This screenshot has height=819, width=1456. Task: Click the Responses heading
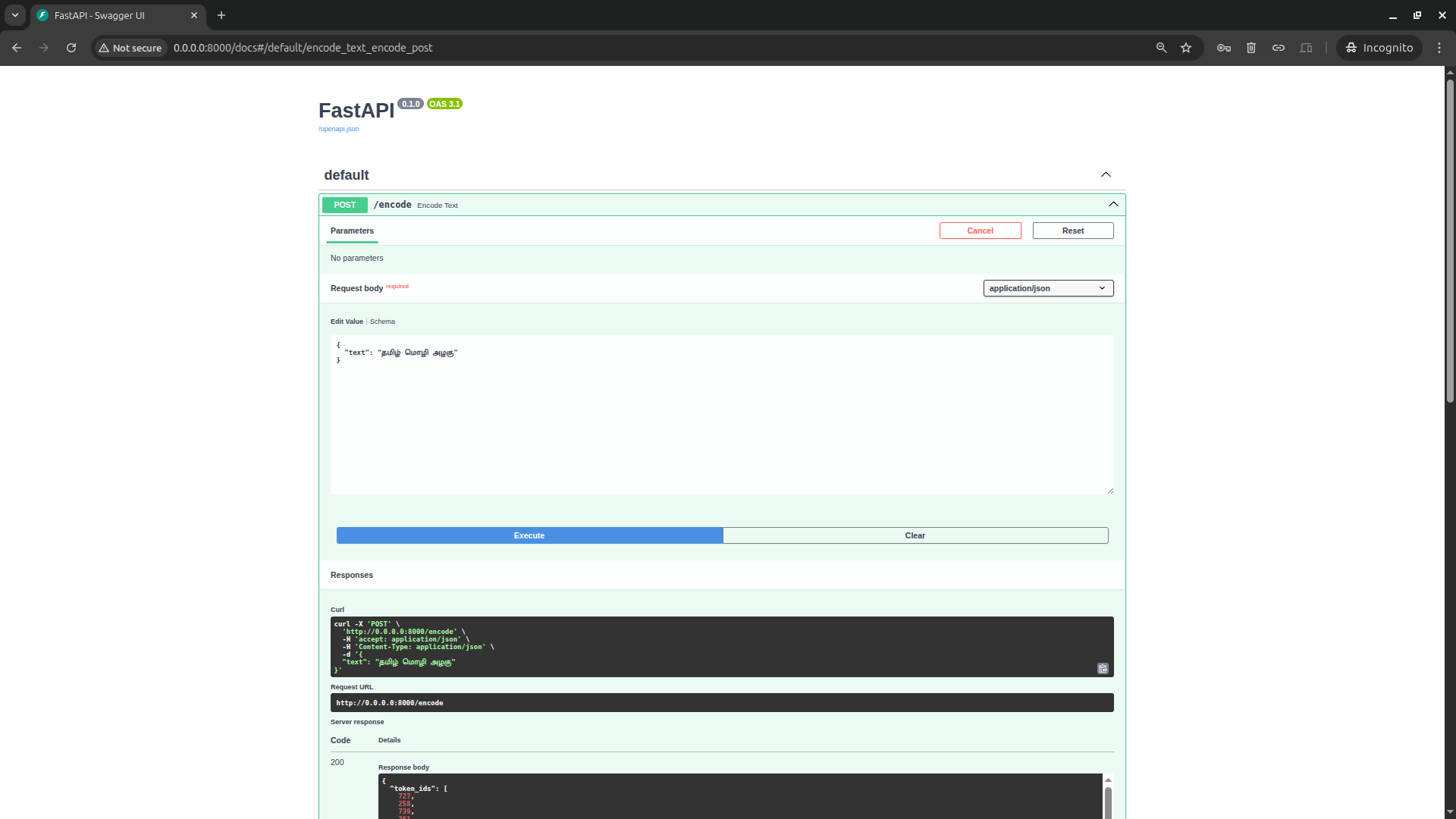(x=352, y=575)
